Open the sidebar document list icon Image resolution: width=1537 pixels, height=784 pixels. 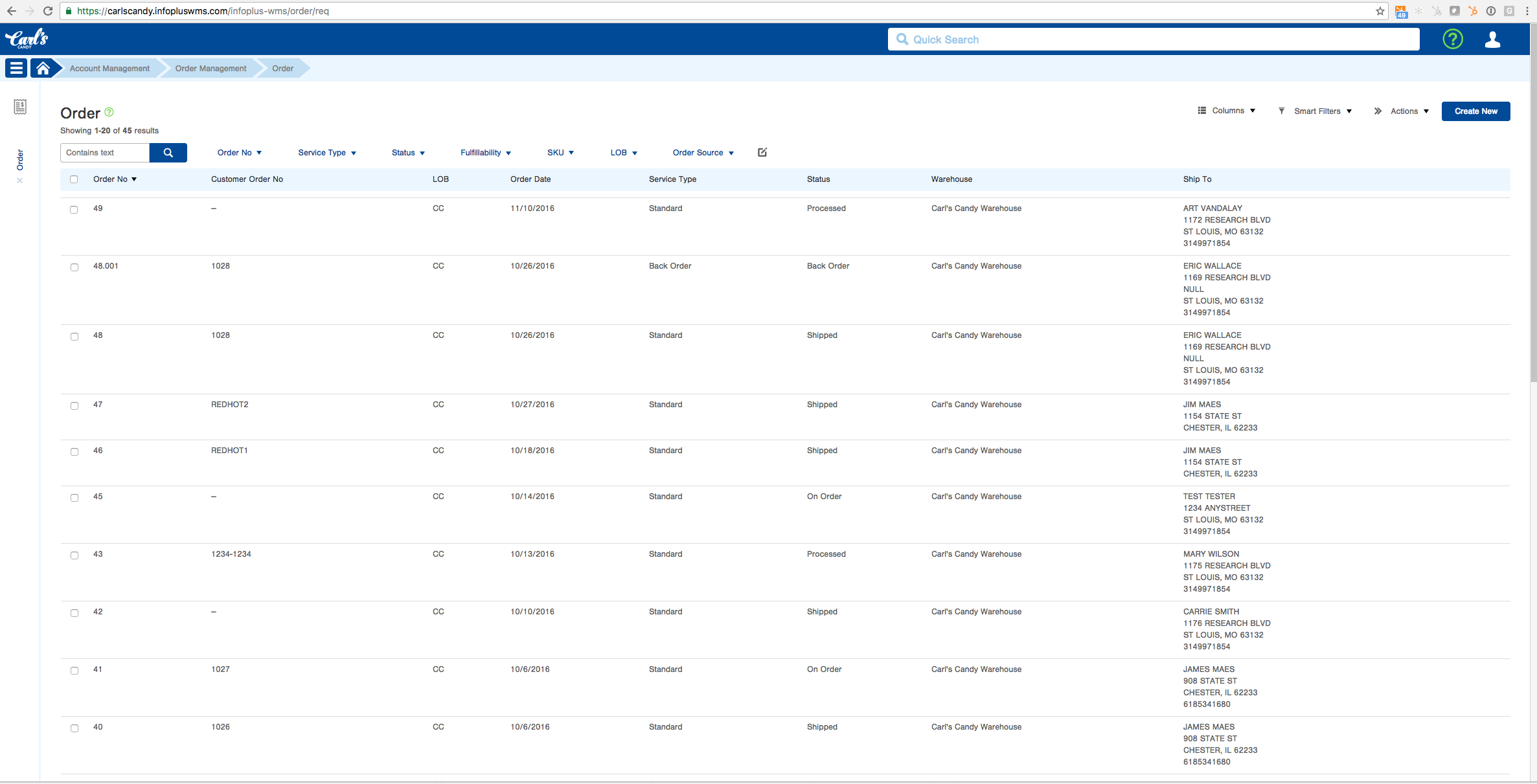tap(20, 107)
